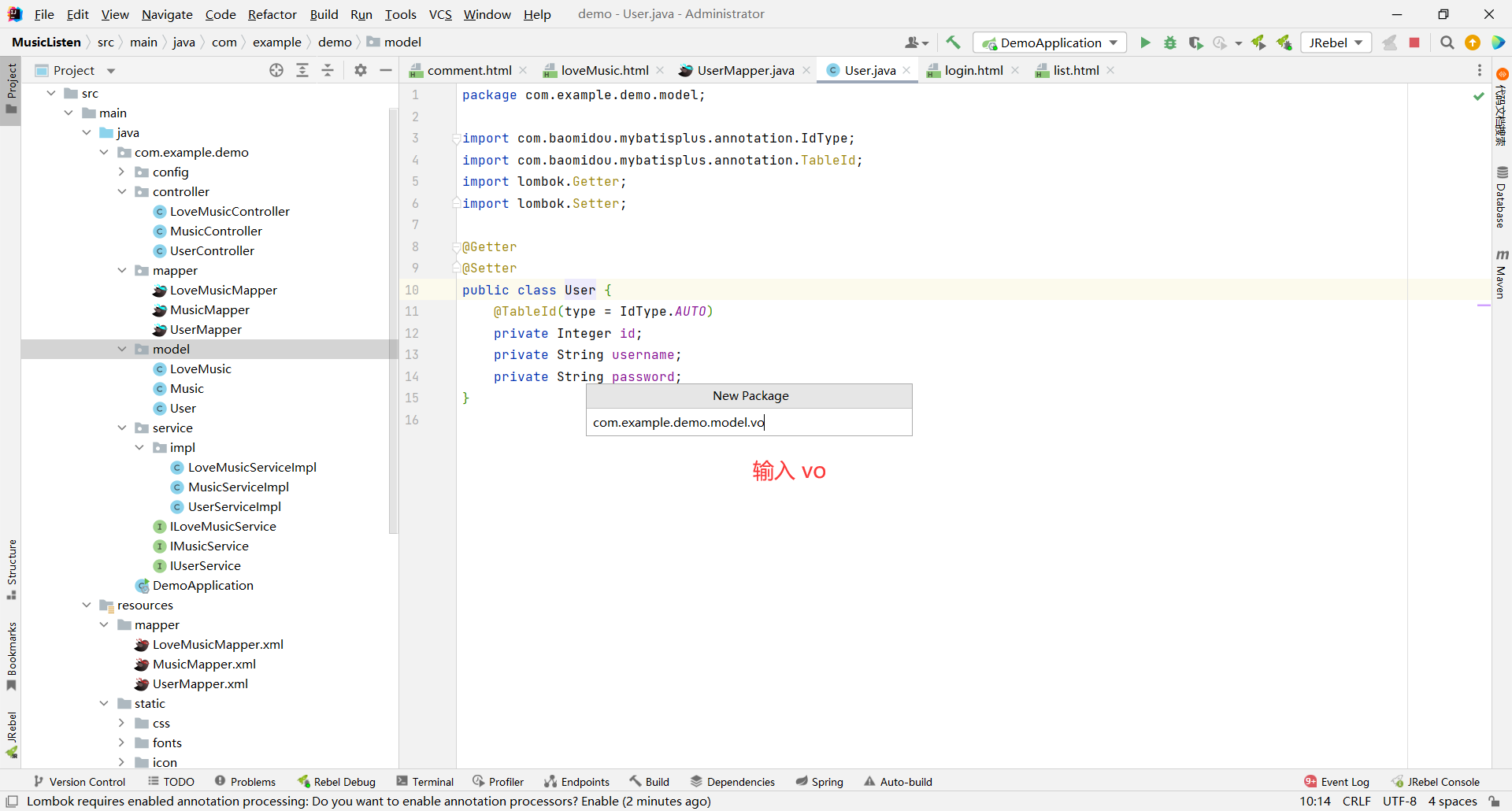Expand the config package folder
The image size is (1512, 811).
click(122, 172)
